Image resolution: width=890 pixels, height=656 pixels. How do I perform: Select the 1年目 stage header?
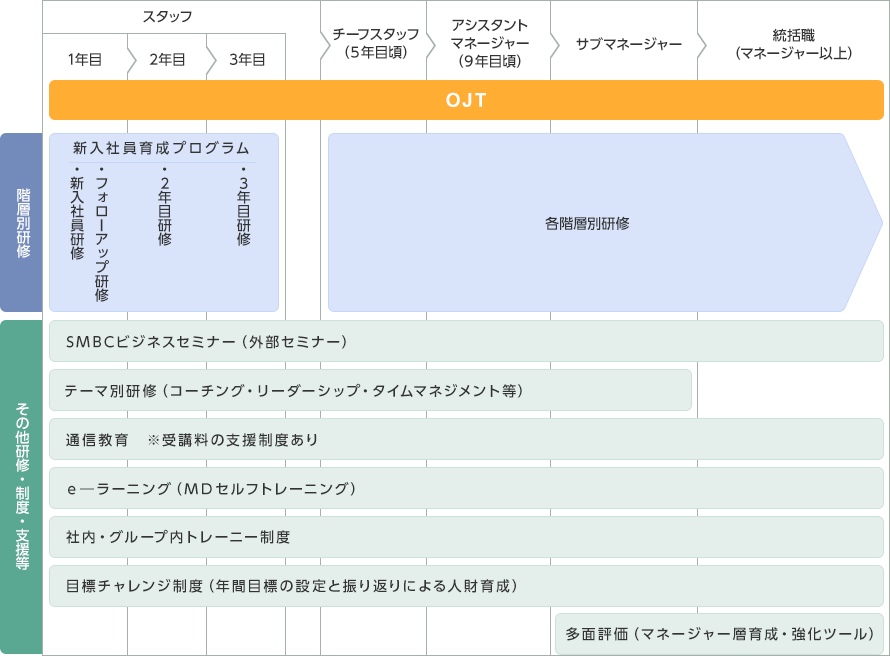pyautogui.click(x=85, y=59)
